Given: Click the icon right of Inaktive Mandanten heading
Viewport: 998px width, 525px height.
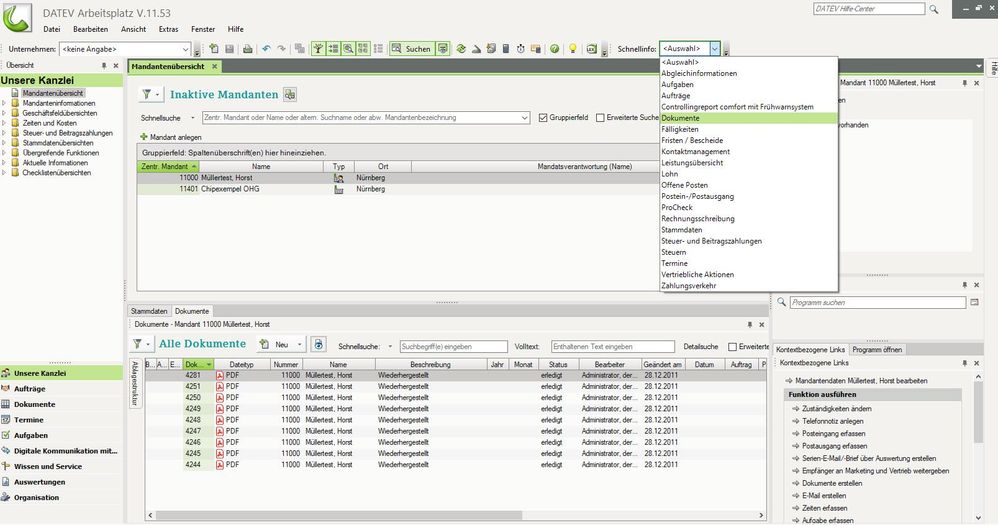Looking at the screenshot, I should click(289, 95).
